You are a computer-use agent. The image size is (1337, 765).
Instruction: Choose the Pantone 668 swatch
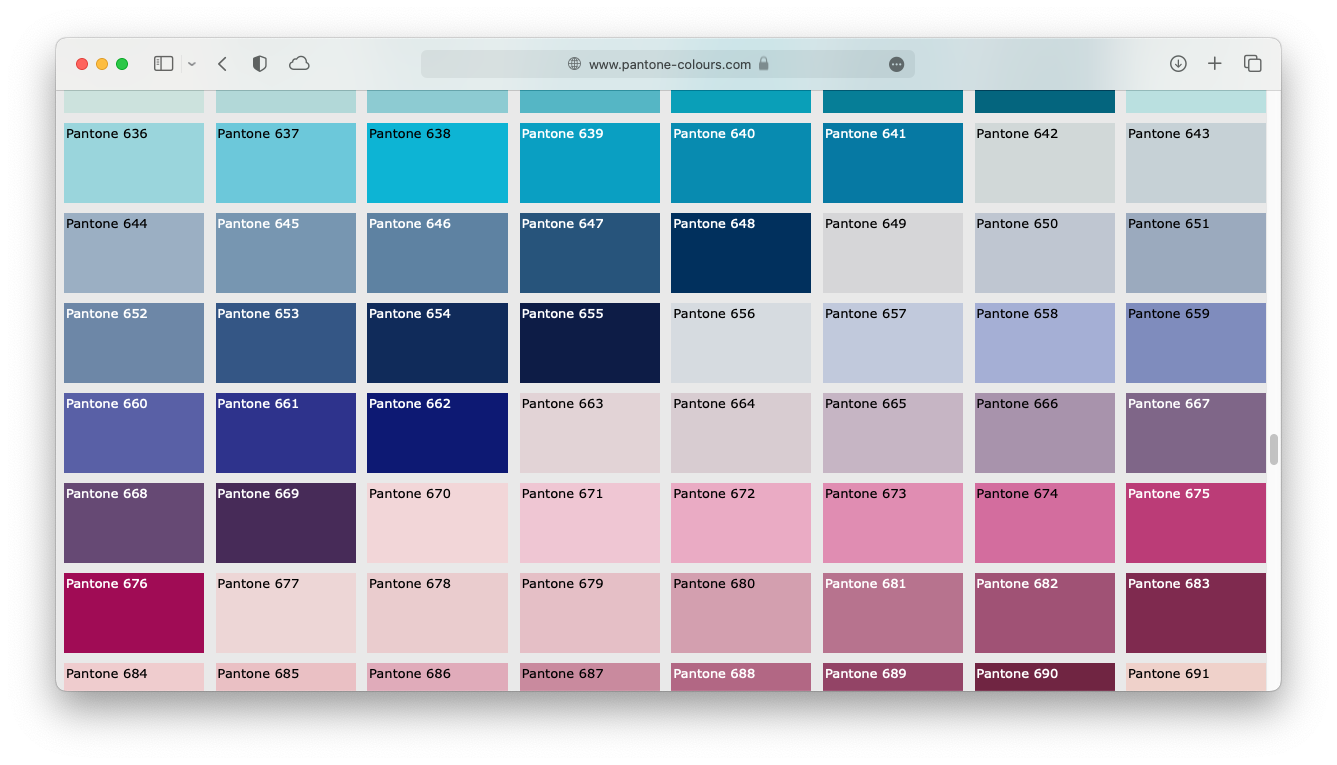click(134, 523)
